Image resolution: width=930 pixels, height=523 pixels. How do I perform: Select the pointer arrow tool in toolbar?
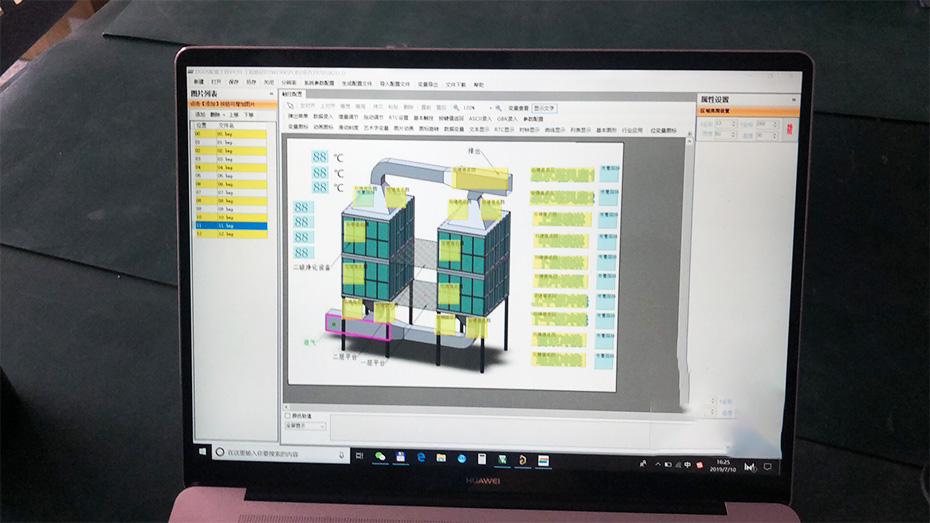coord(291,106)
